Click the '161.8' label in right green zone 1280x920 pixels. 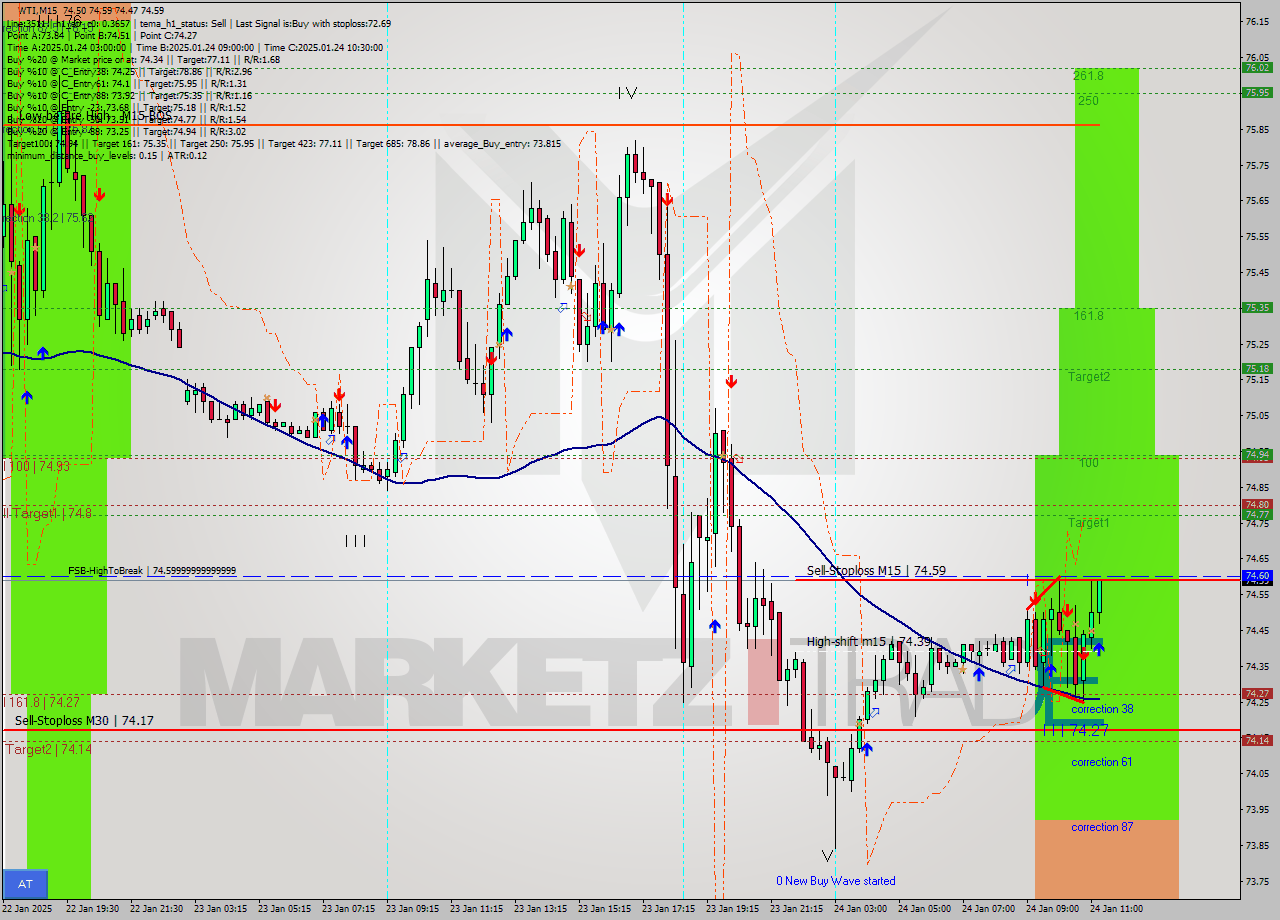(x=1089, y=316)
